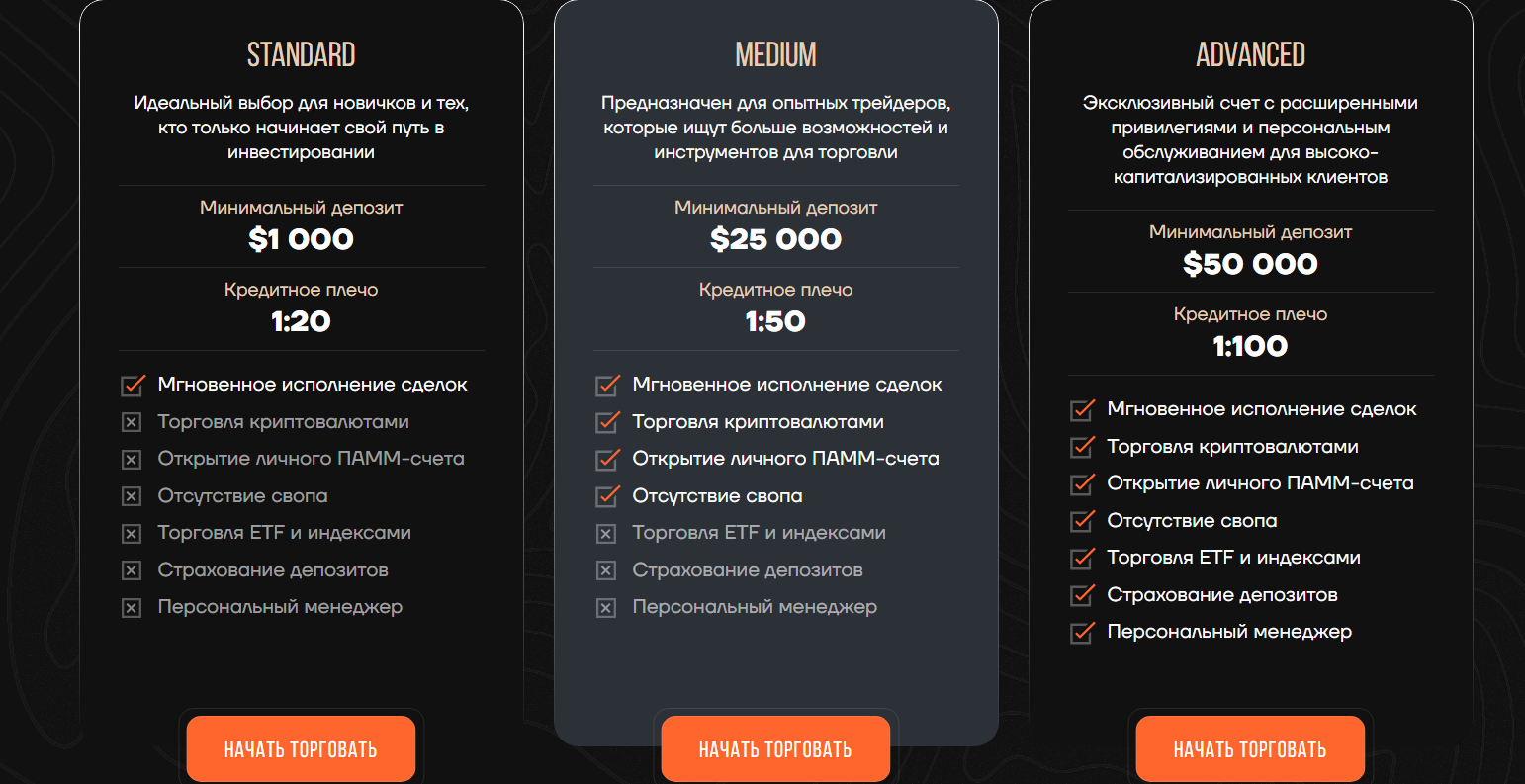Click Advanced plan's Страхование депозитов checkmark
Image resolution: width=1525 pixels, height=784 pixels.
[x=1082, y=595]
